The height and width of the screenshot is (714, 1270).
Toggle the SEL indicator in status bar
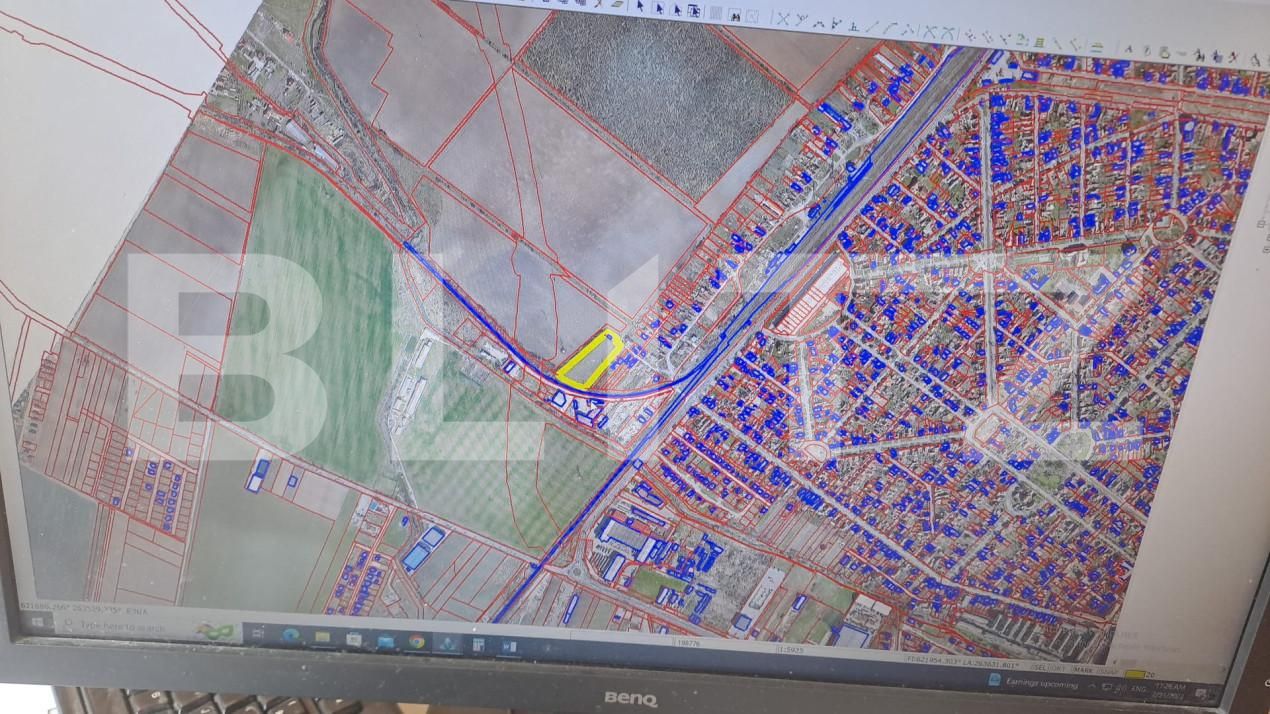pyautogui.click(x=1041, y=665)
